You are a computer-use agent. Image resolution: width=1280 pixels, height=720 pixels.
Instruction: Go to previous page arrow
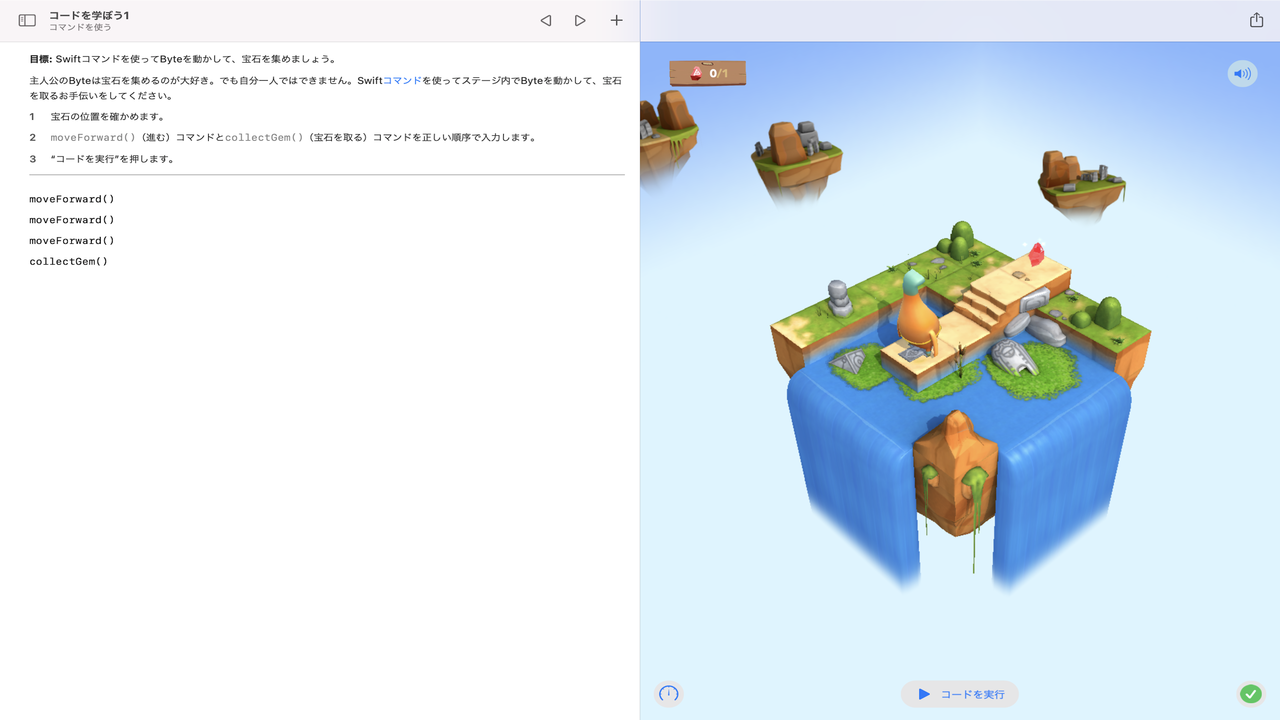(545, 20)
